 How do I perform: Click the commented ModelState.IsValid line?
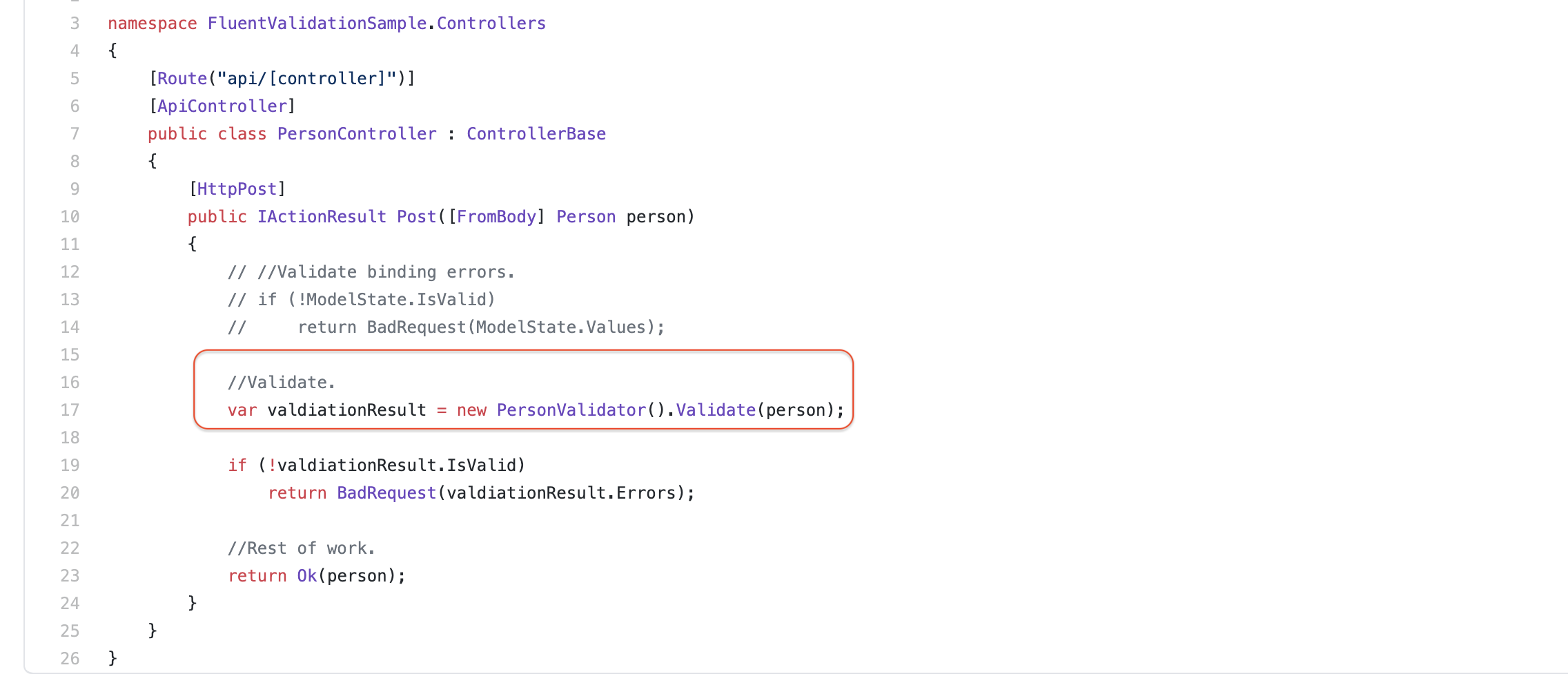[x=362, y=300]
